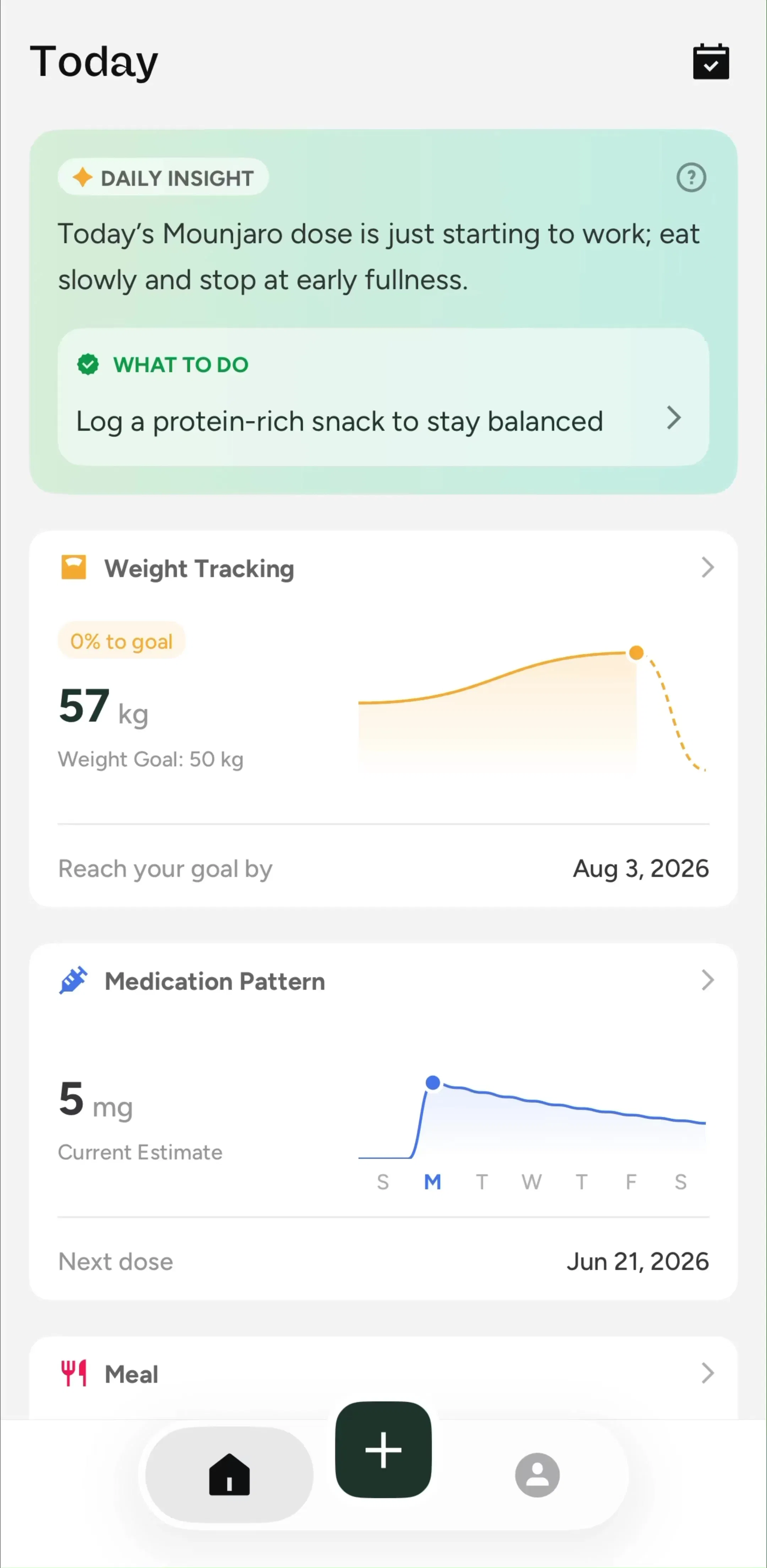Viewport: 767px width, 1568px height.
Task: Tap the Daily Insight sparkle badge
Action: 163,178
